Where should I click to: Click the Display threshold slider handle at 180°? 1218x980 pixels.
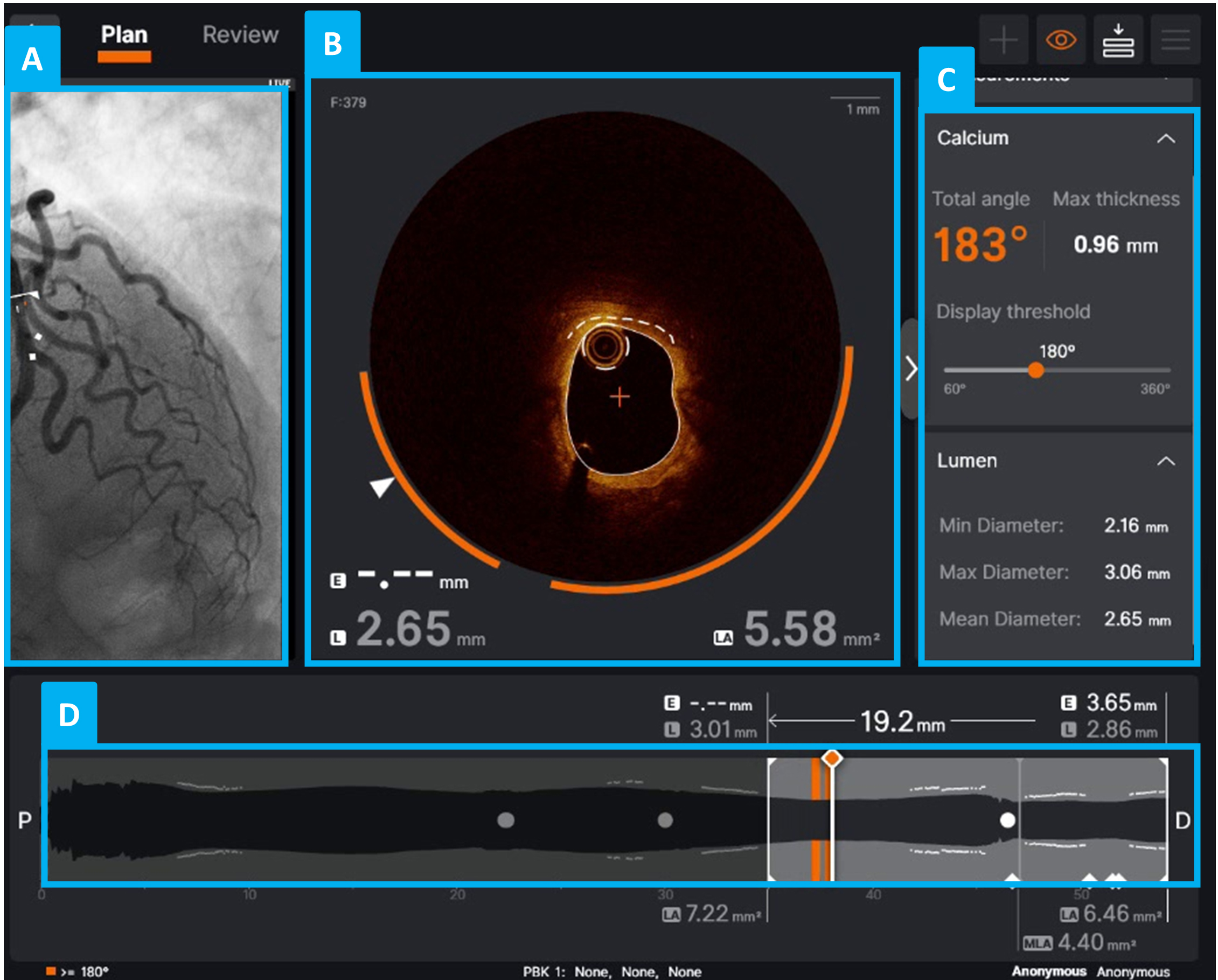(1035, 371)
